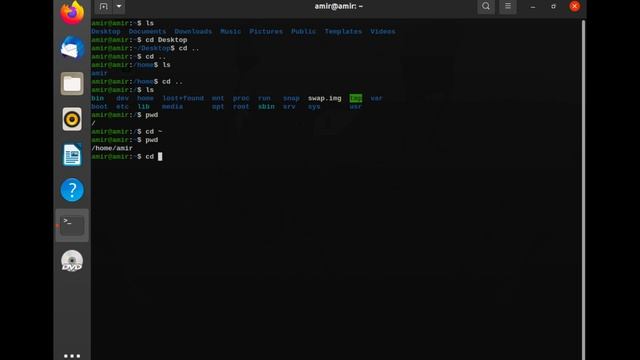
Task: Click the 'swap.img' entry in listing
Action: point(324,98)
